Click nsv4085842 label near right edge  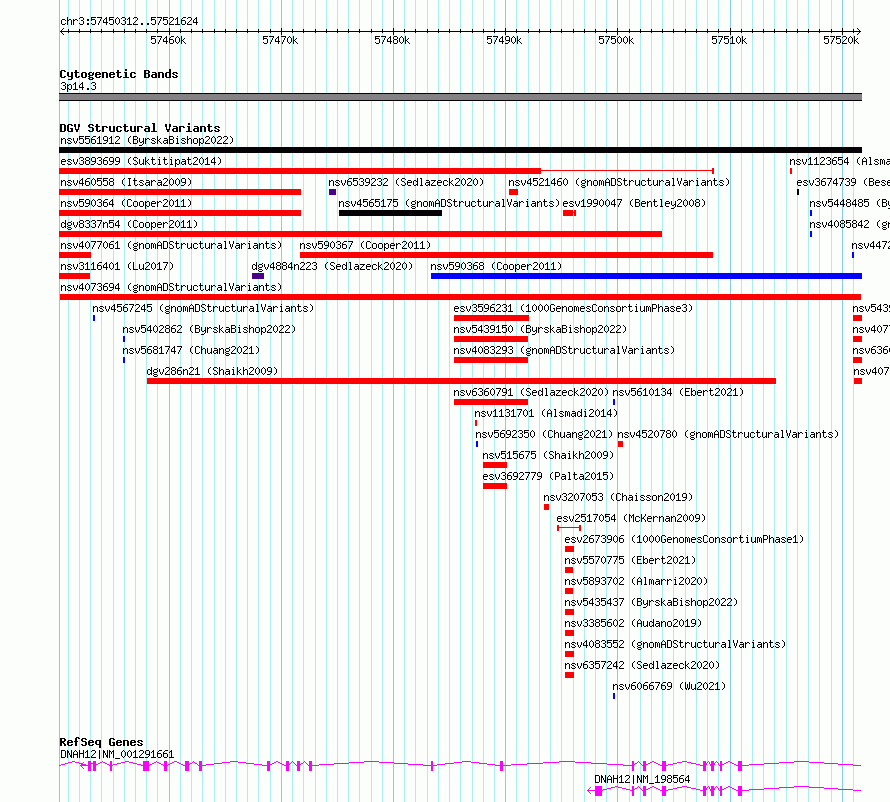(x=849, y=224)
